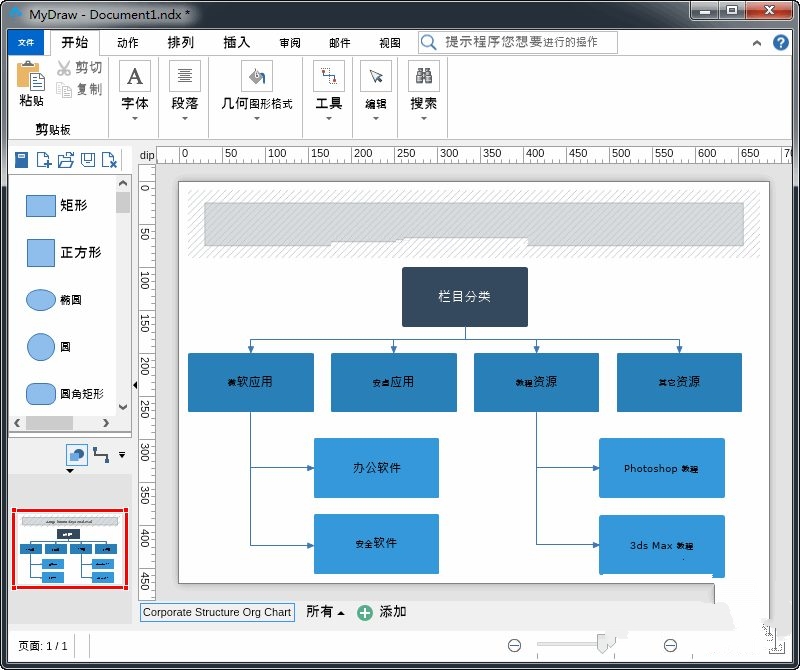Click the library save icon in shape panel toolbar
The width and height of the screenshot is (800, 670).
click(x=21, y=160)
